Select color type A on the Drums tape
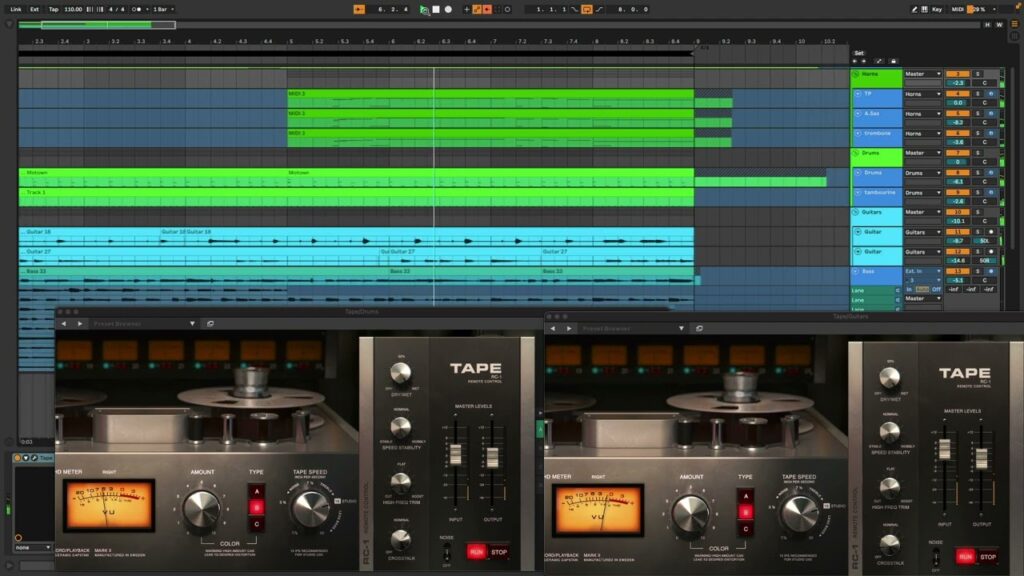Image resolution: width=1024 pixels, height=576 pixels. [x=256, y=491]
